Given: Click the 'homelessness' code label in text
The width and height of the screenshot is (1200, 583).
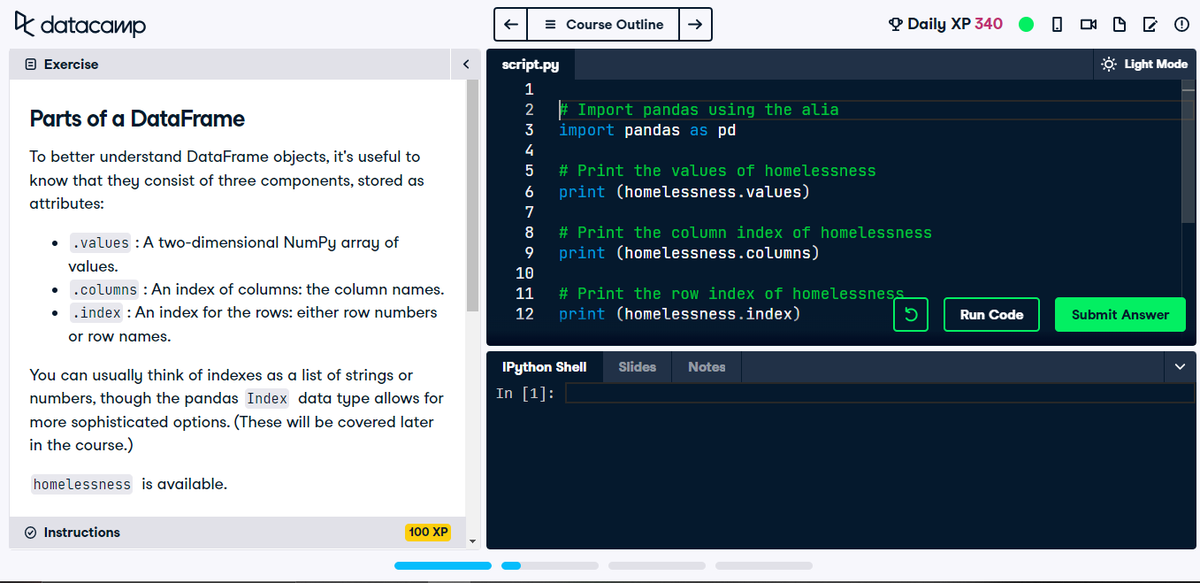Looking at the screenshot, I should pyautogui.click(x=82, y=485).
